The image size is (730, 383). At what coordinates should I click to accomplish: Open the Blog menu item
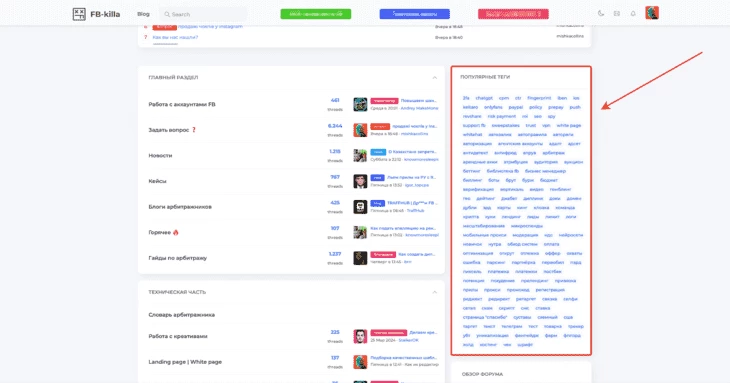[143, 14]
